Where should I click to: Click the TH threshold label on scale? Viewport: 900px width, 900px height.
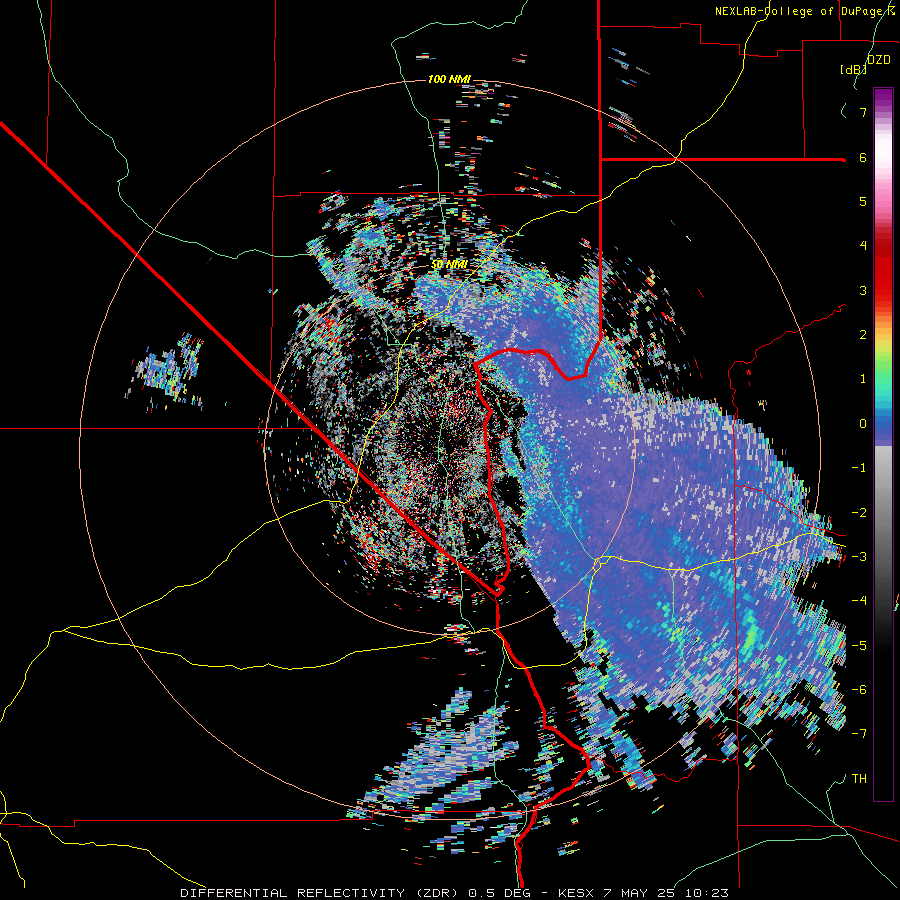[x=859, y=778]
